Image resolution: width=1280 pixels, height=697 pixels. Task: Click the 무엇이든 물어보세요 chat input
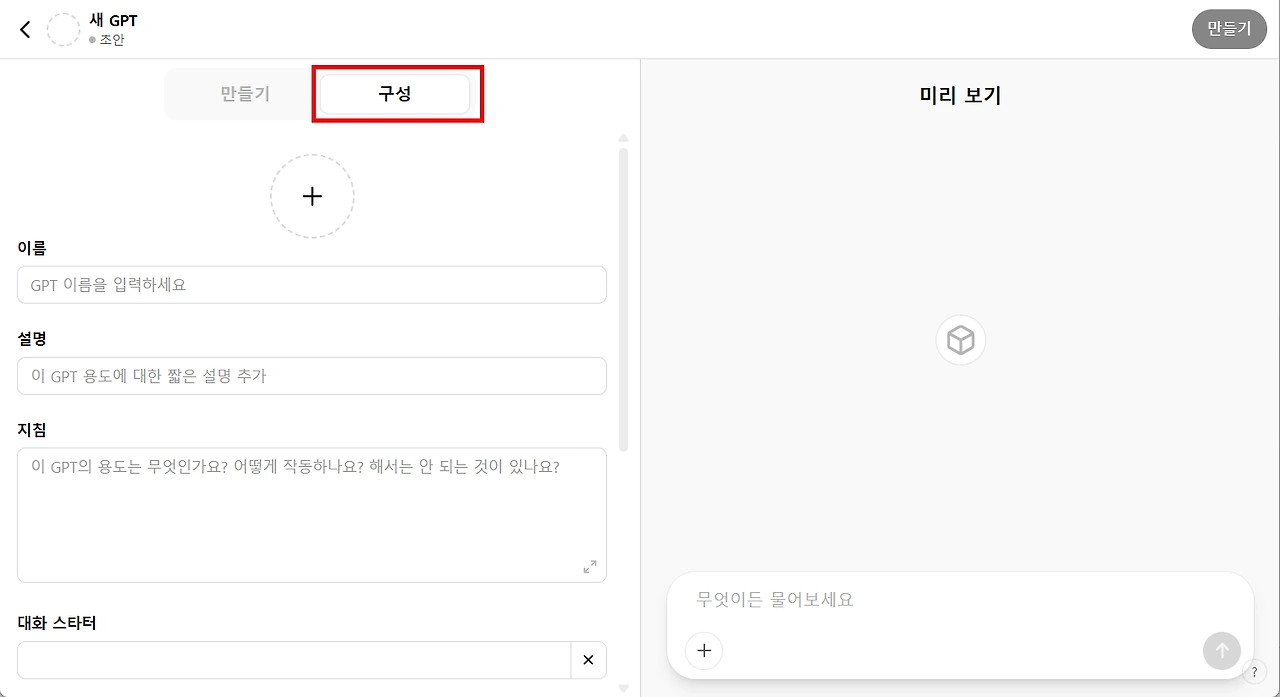(960, 600)
